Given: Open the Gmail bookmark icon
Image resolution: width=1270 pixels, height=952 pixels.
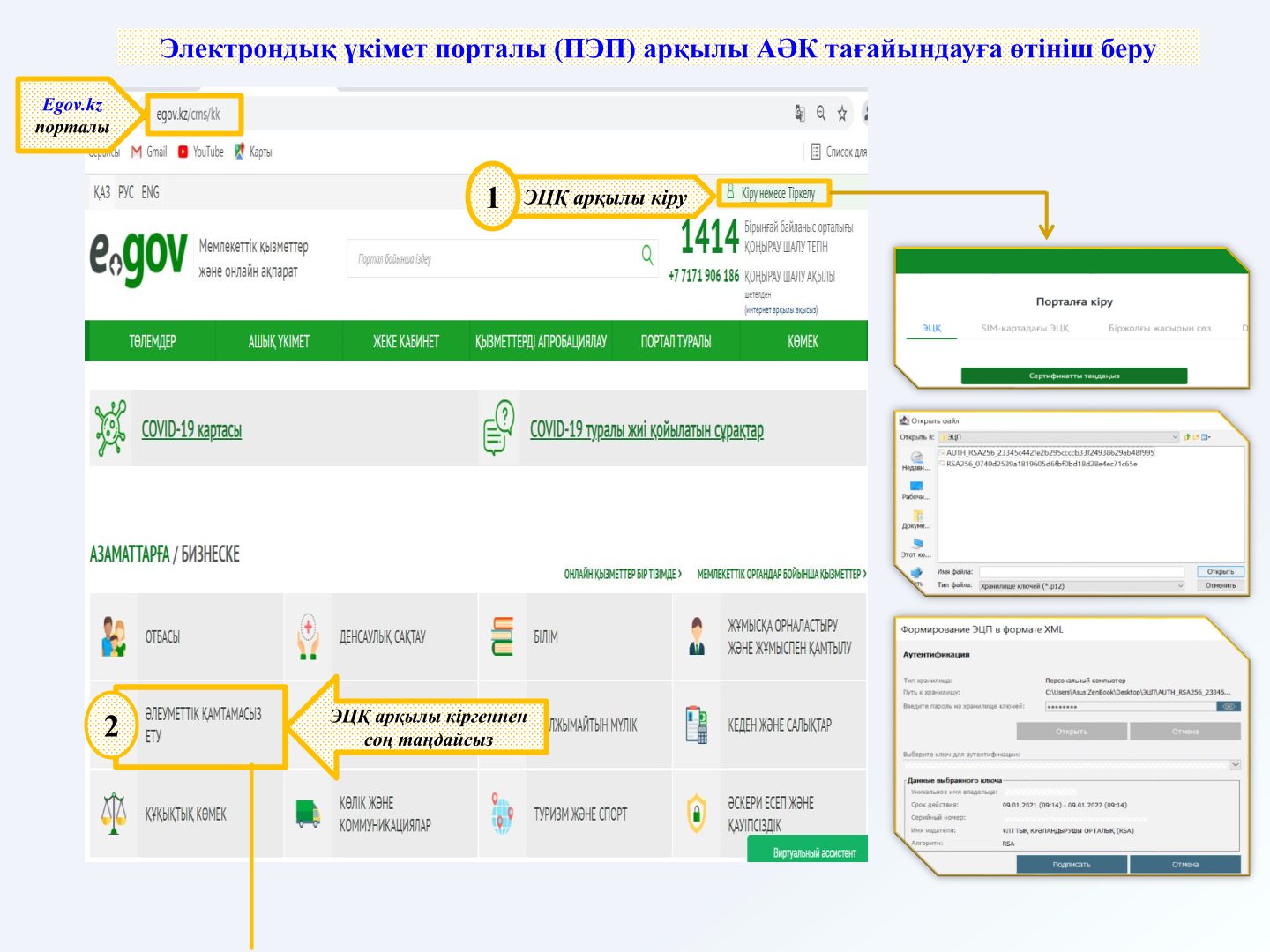Looking at the screenshot, I should point(137,152).
